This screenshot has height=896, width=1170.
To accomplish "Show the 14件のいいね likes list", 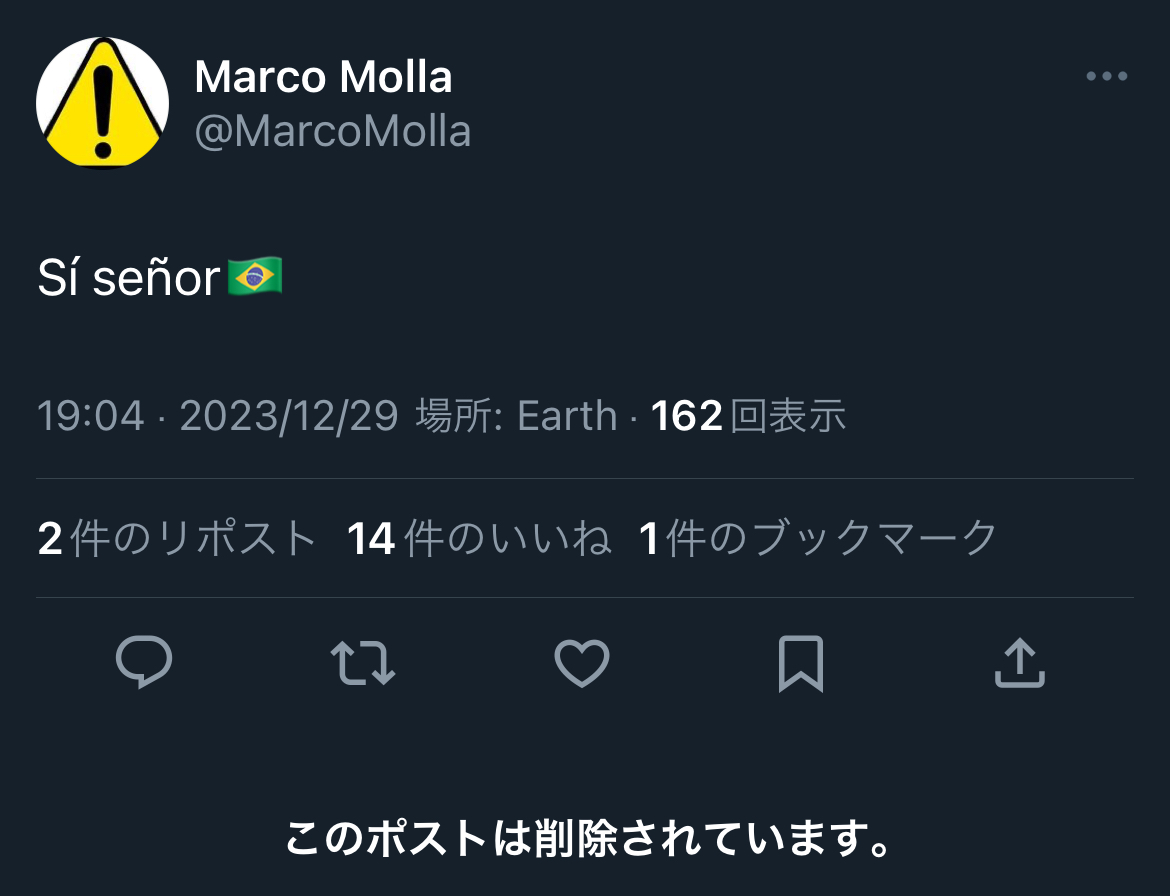I will (x=479, y=538).
